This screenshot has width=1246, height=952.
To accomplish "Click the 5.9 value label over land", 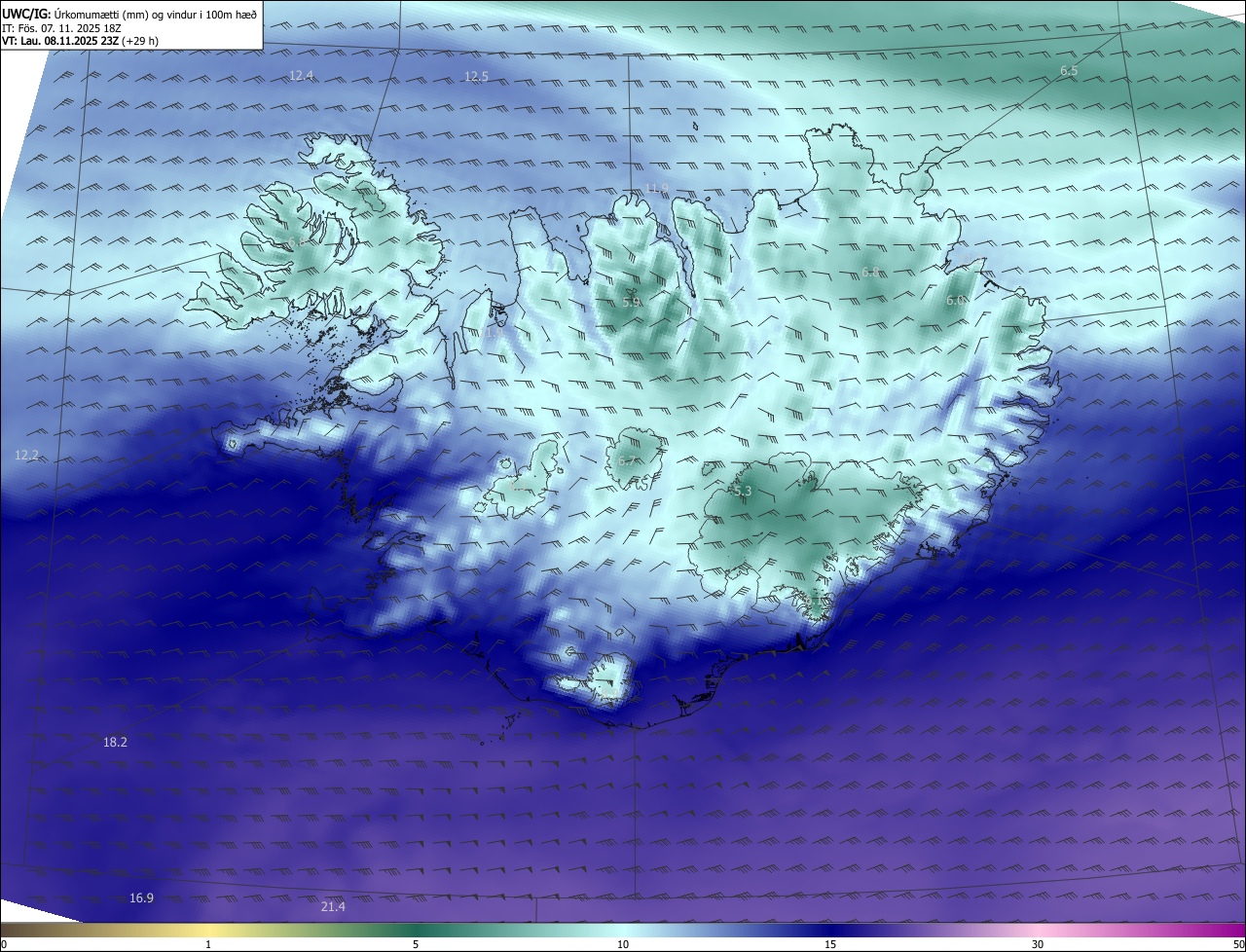I will tap(631, 303).
